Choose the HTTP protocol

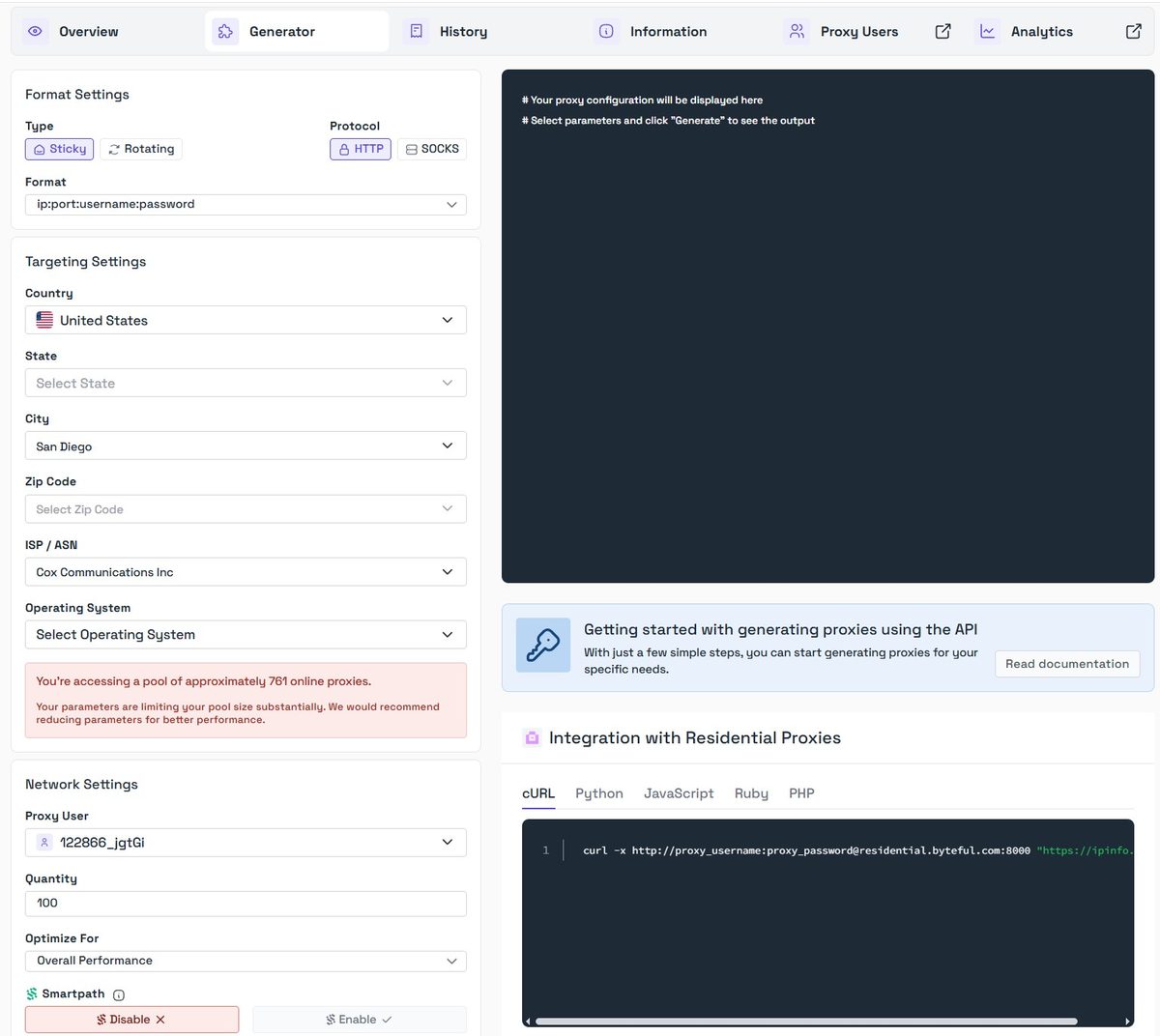pos(361,149)
